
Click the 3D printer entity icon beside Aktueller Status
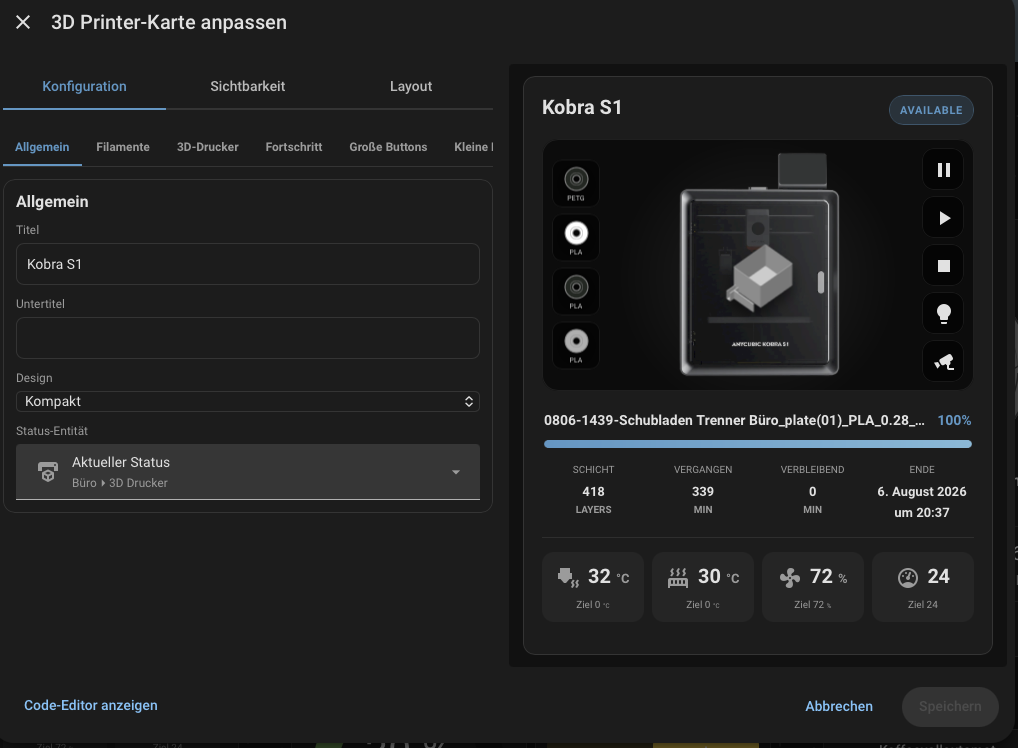(47, 472)
